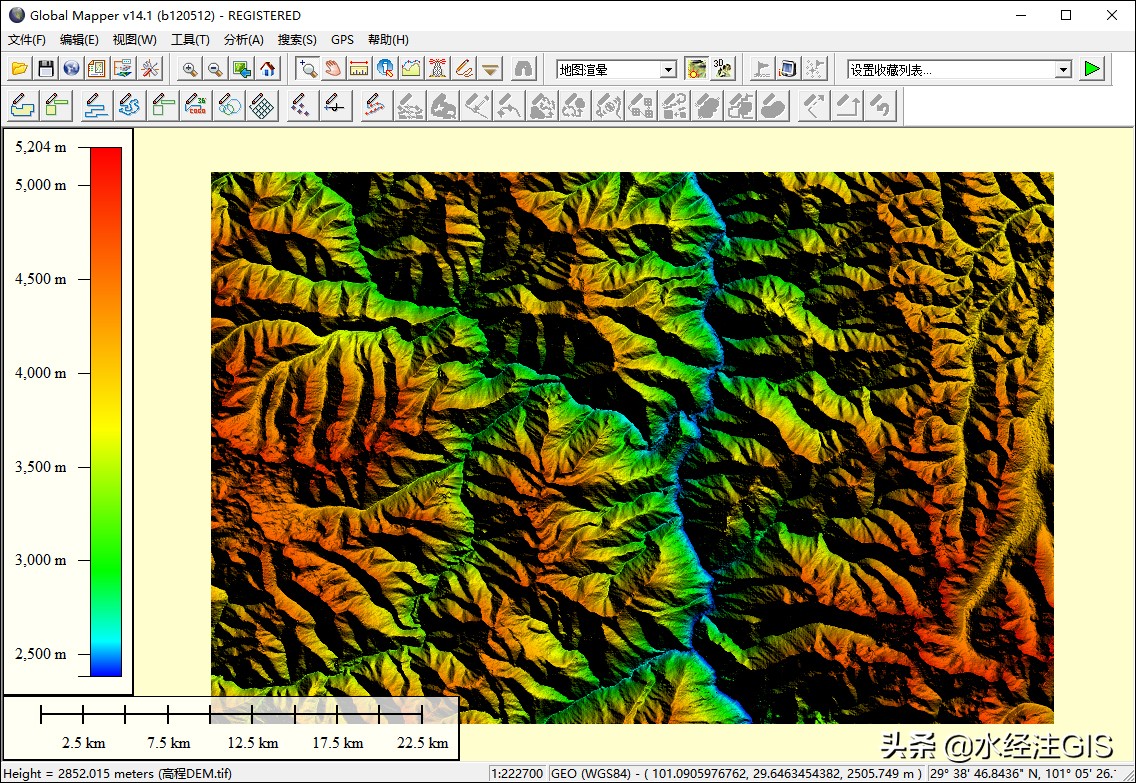Click the 2,500 m elevation legend label
Viewport: 1136px width, 783px height.
(x=41, y=653)
